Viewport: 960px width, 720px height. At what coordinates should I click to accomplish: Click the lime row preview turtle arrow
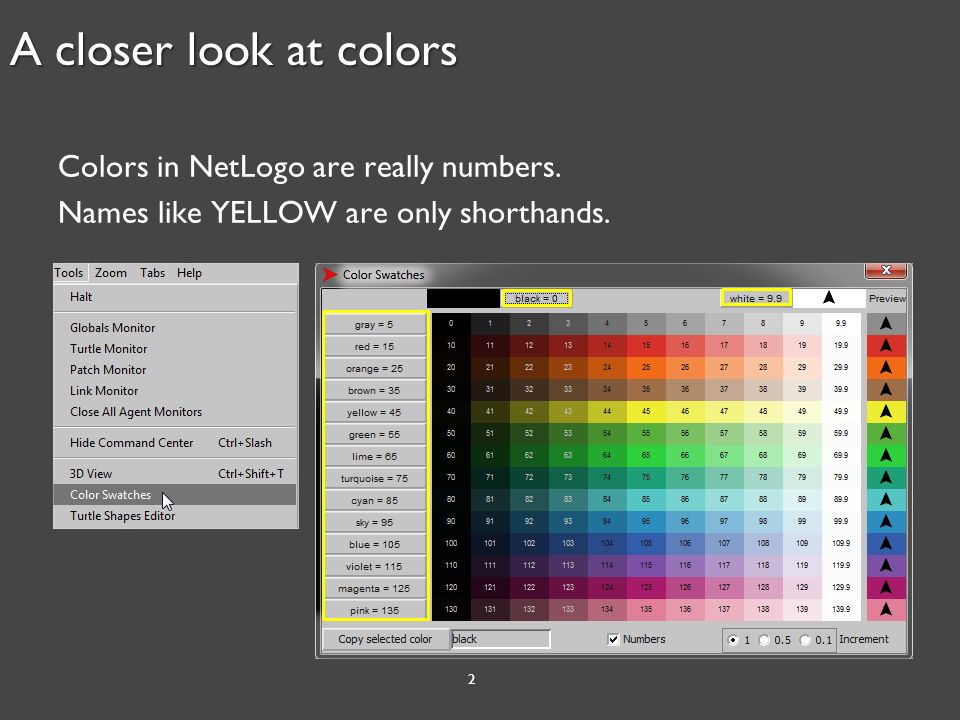click(x=886, y=456)
